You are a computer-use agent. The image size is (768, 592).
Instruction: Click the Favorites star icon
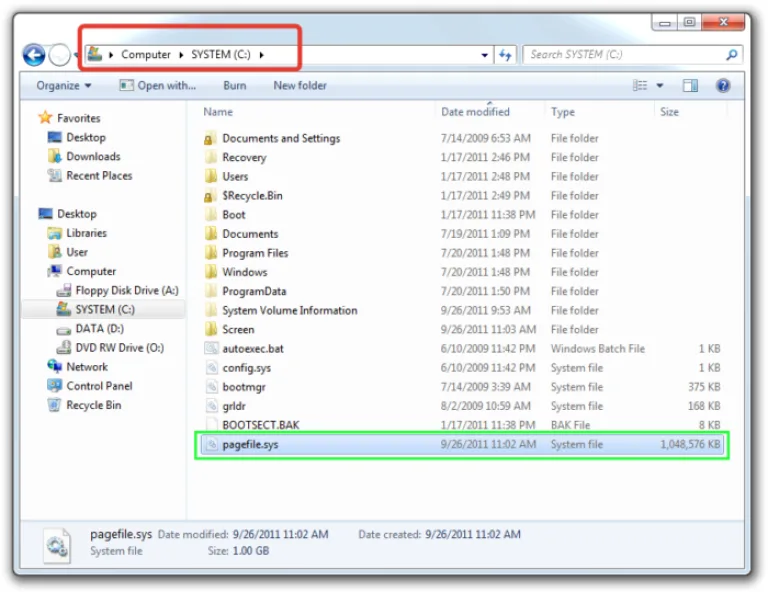[x=45, y=118]
